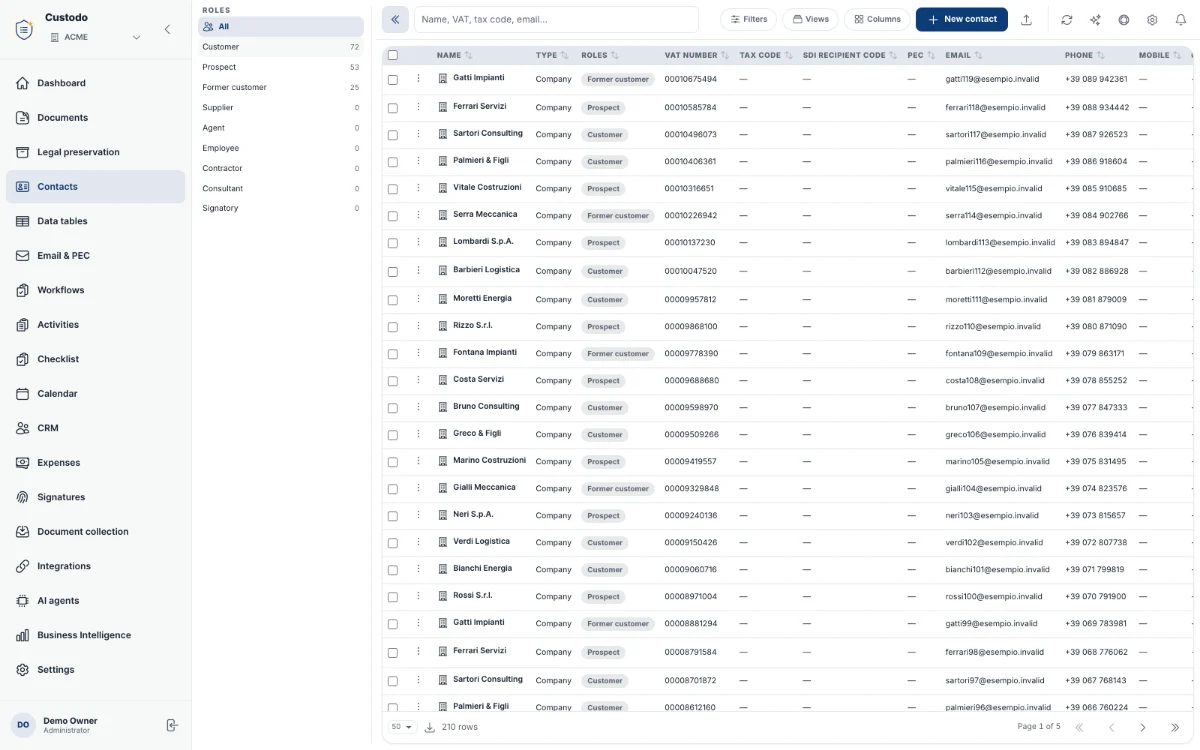Sort by PHONE column sort icon
This screenshot has height=750, width=1200.
pyautogui.click(x=1101, y=55)
